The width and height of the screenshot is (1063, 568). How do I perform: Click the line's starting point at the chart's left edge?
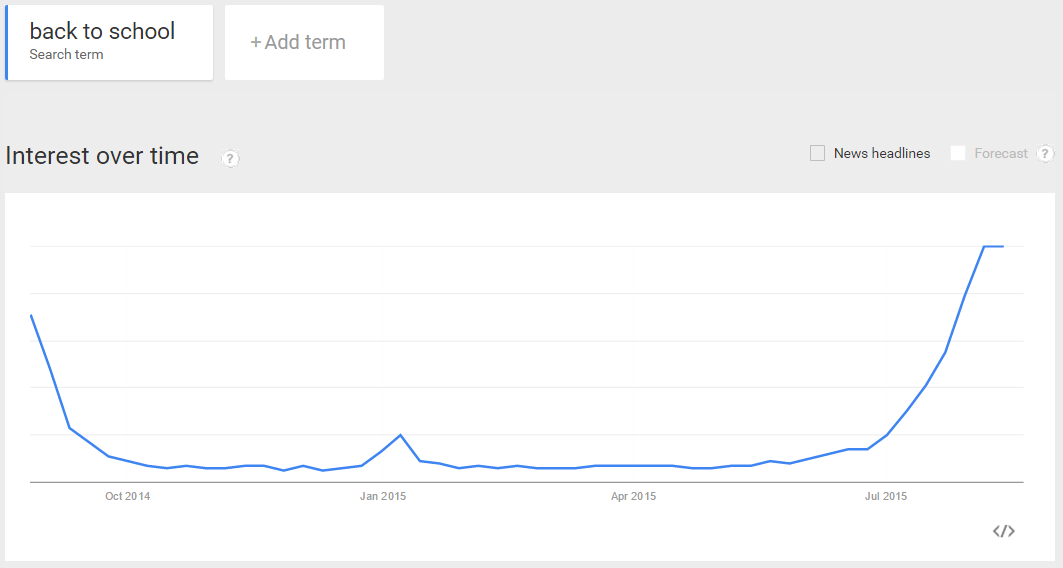coord(32,316)
